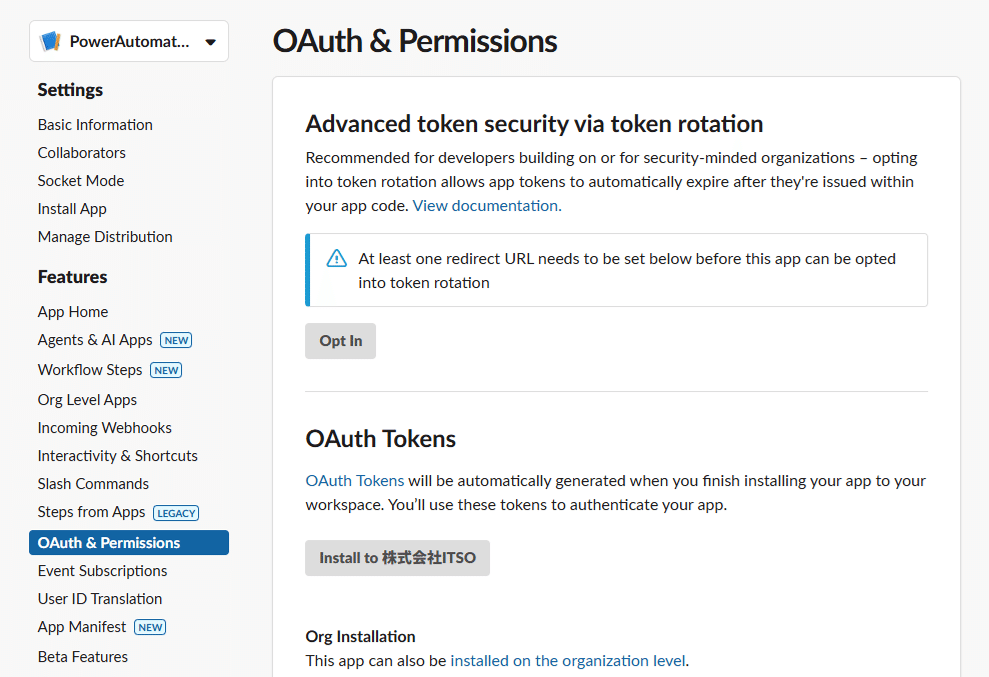Click the warning triangle icon
989x677 pixels.
337,259
